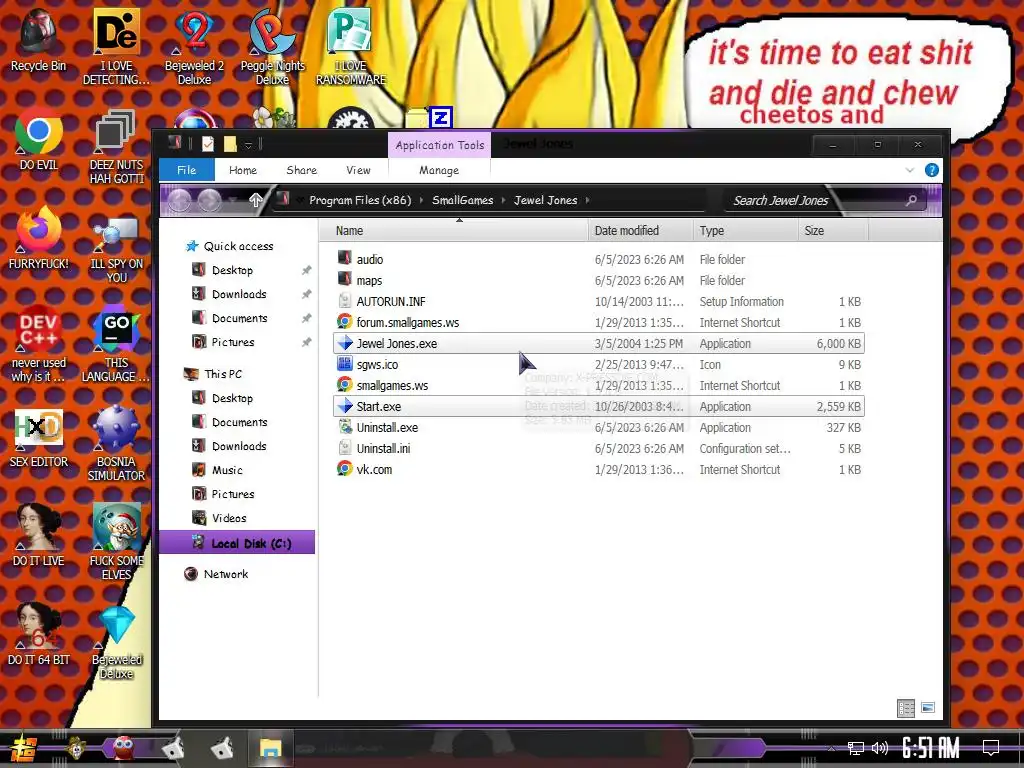Open the network tray icon
Image resolution: width=1024 pixels, height=768 pixels.
point(856,748)
